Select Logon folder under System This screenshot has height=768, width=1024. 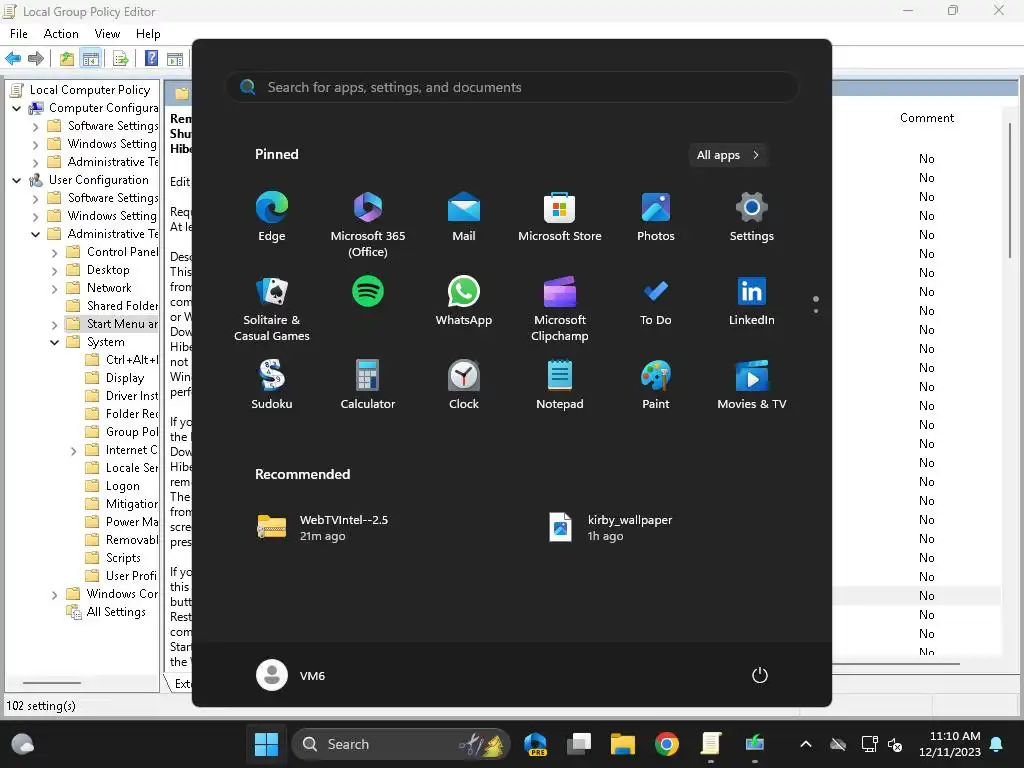coord(112,486)
